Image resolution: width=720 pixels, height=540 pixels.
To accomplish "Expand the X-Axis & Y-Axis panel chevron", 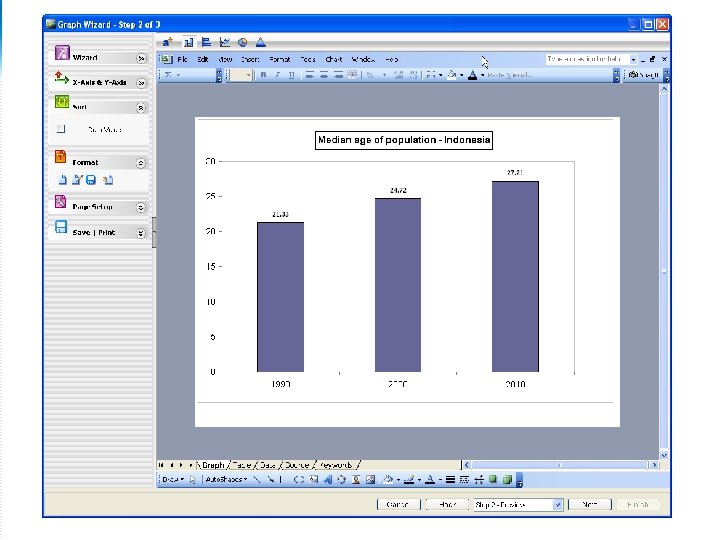I will pyautogui.click(x=141, y=83).
